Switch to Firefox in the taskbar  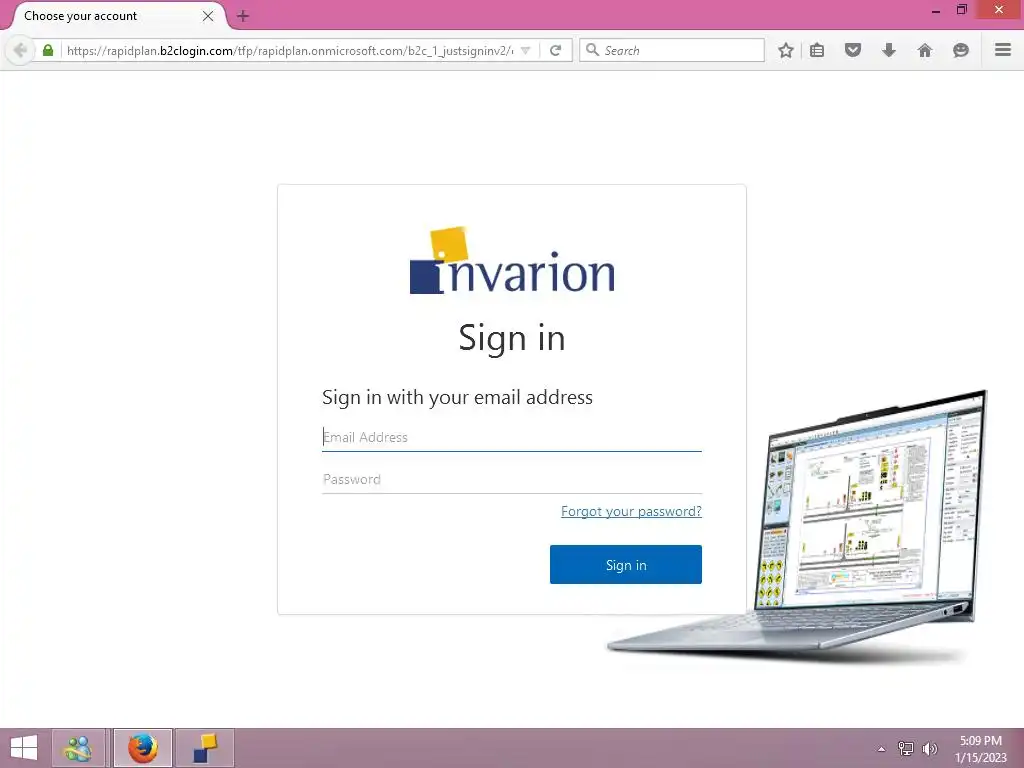[x=142, y=748]
